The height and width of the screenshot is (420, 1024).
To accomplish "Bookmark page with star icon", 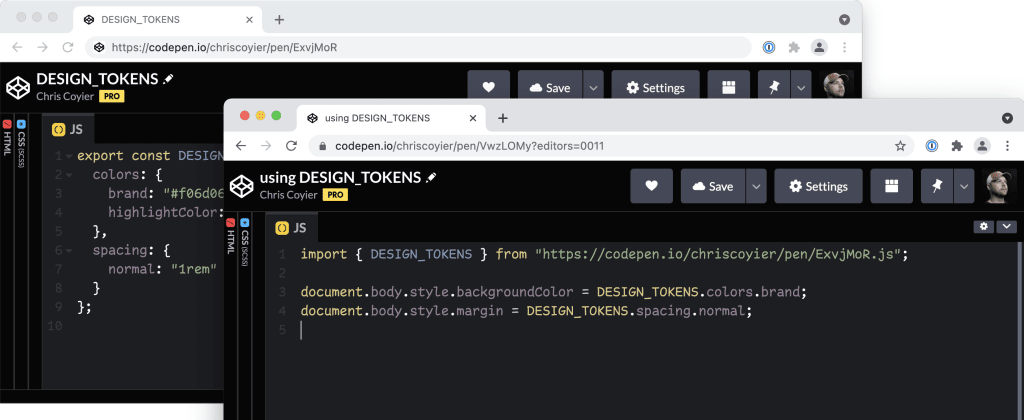I will click(x=900, y=146).
